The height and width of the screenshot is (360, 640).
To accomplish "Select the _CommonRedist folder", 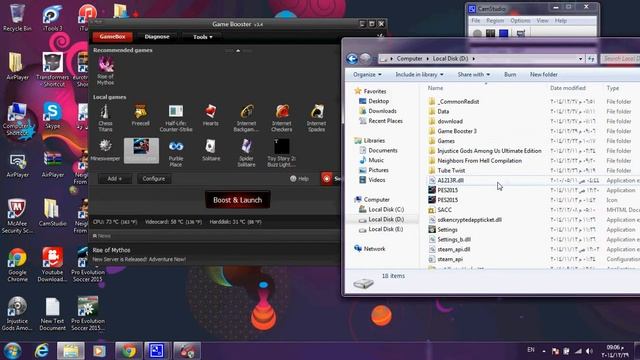I will [458, 102].
